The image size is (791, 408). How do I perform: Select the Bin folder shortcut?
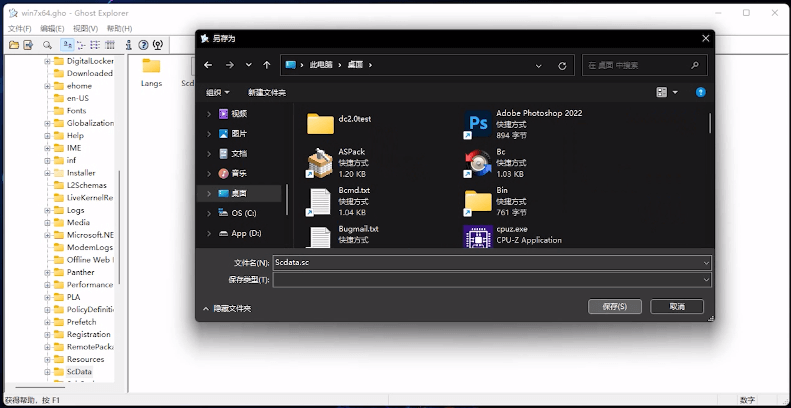coord(495,201)
